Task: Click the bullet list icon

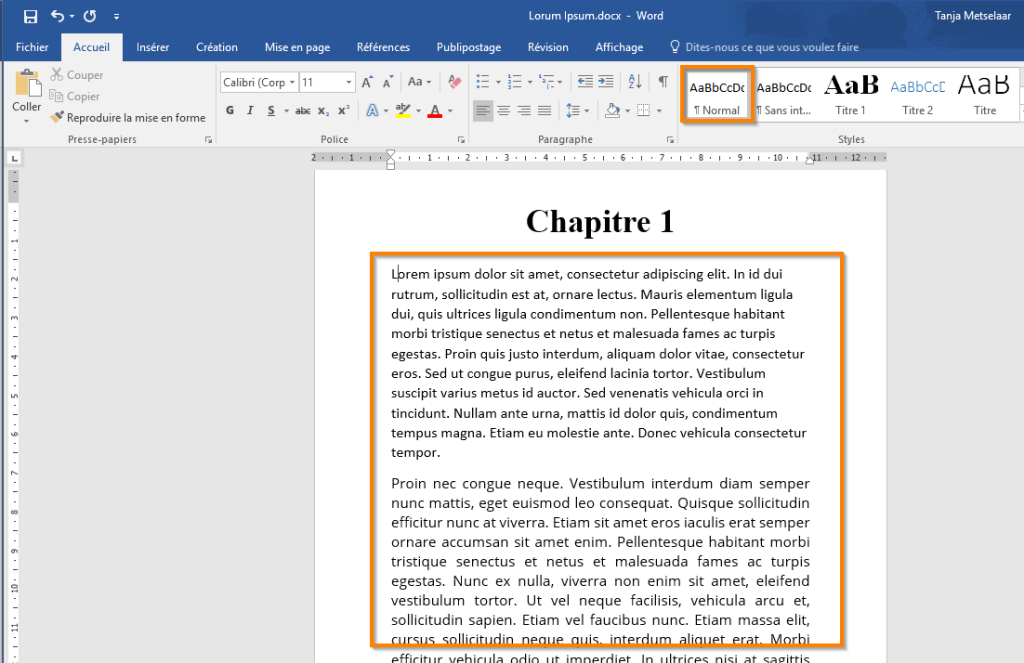Action: (x=482, y=82)
